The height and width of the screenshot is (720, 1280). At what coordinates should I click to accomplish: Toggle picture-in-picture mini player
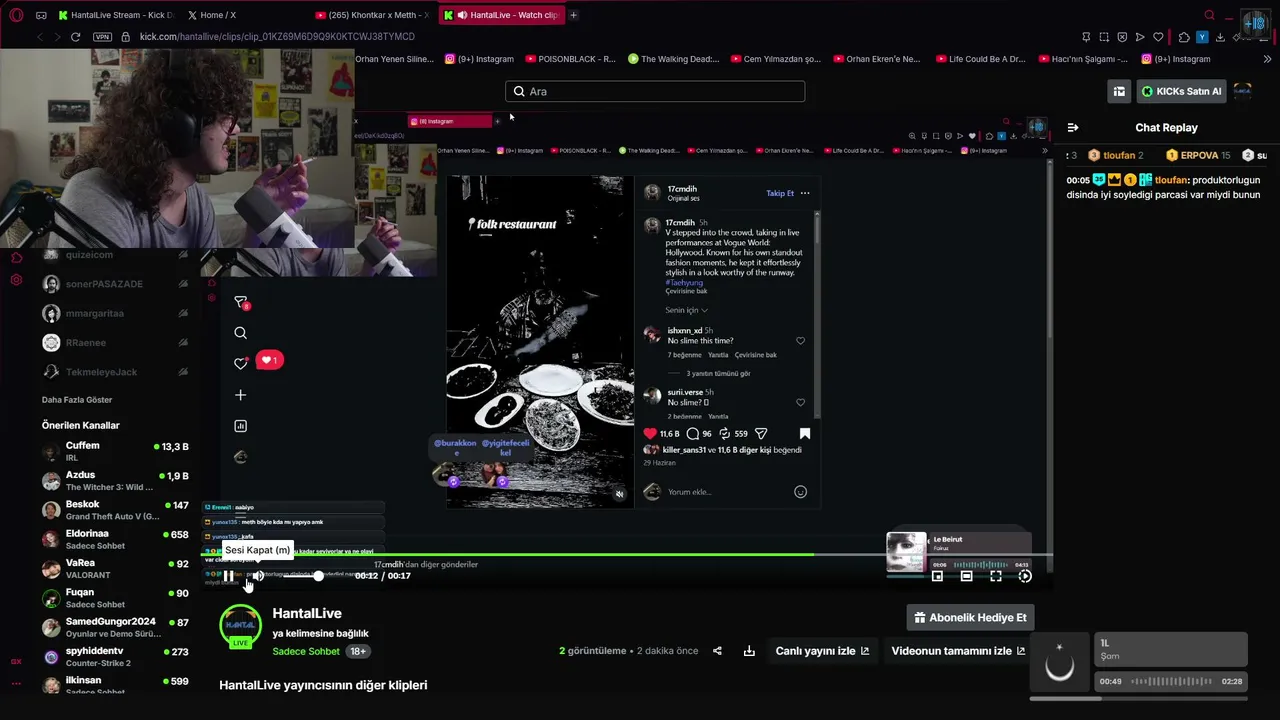937,576
